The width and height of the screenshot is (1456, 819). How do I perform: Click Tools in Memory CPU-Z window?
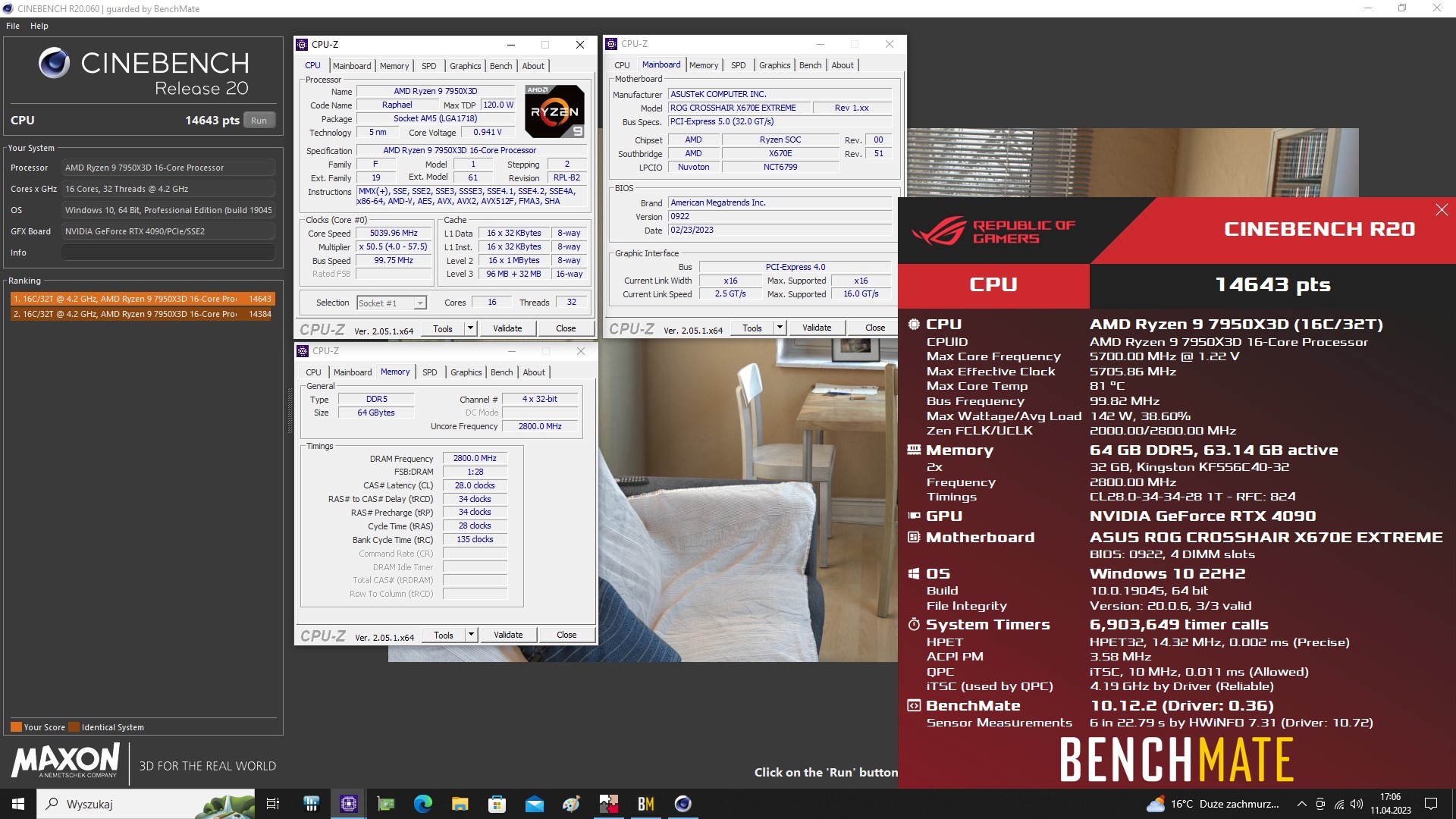444,635
